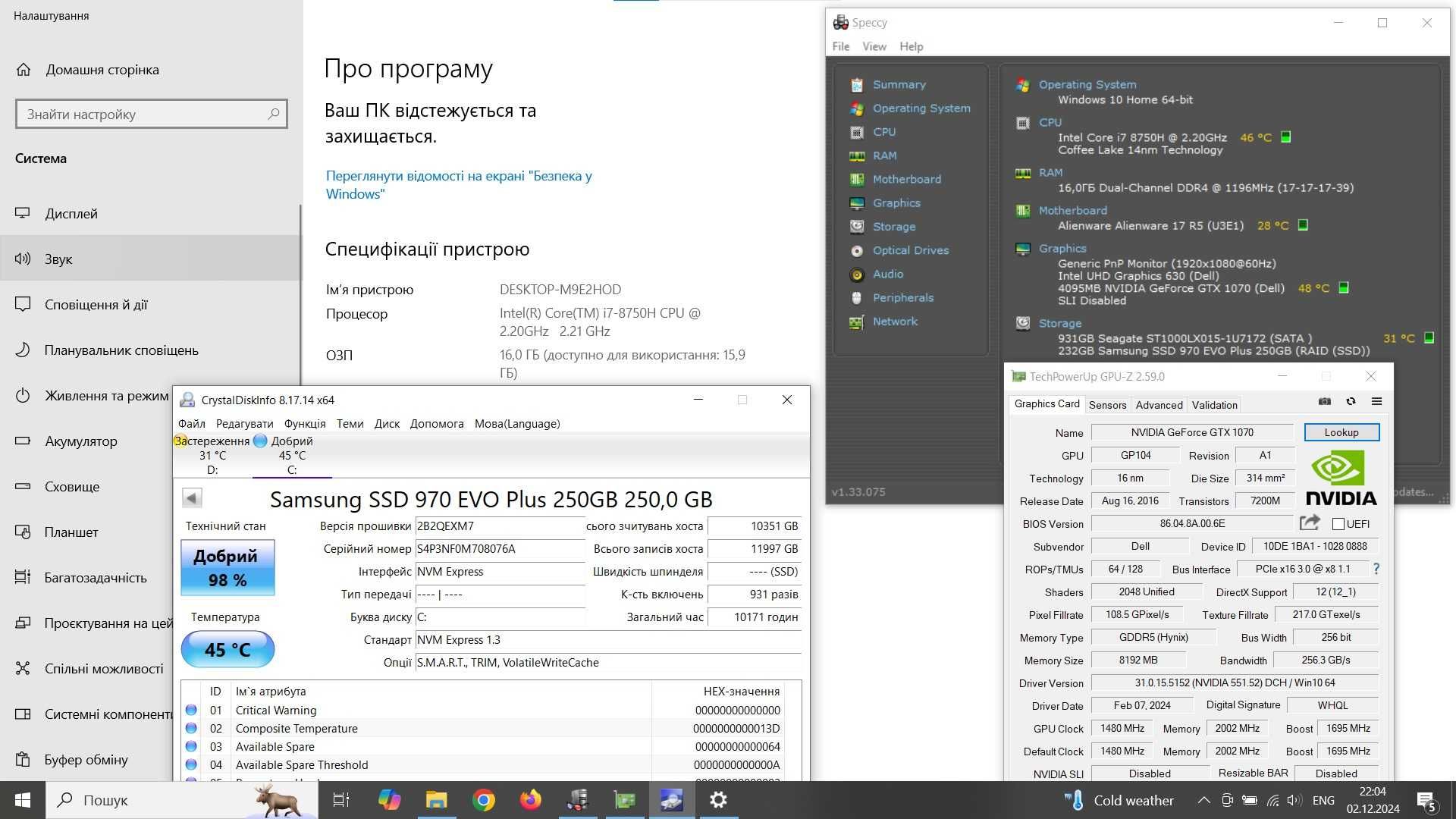1456x819 pixels.
Task: Open Network section in Speccy sidebar
Action: click(x=895, y=321)
